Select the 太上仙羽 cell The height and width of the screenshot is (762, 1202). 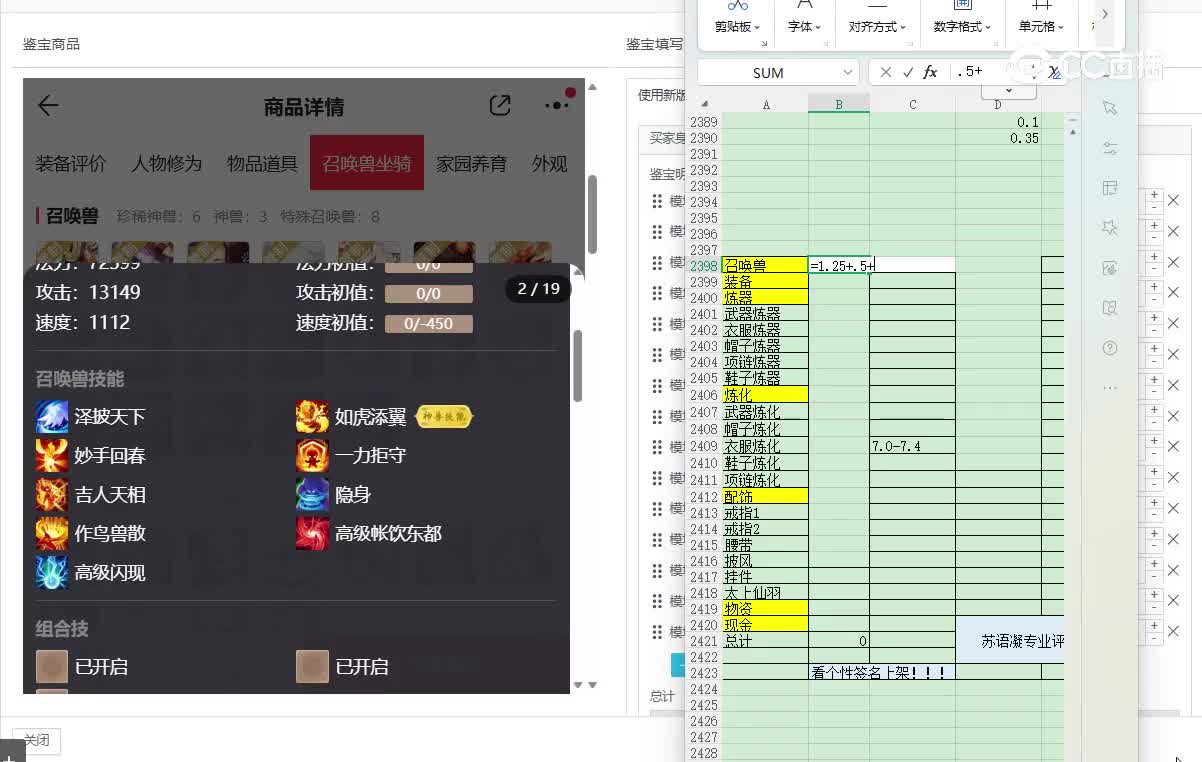765,593
